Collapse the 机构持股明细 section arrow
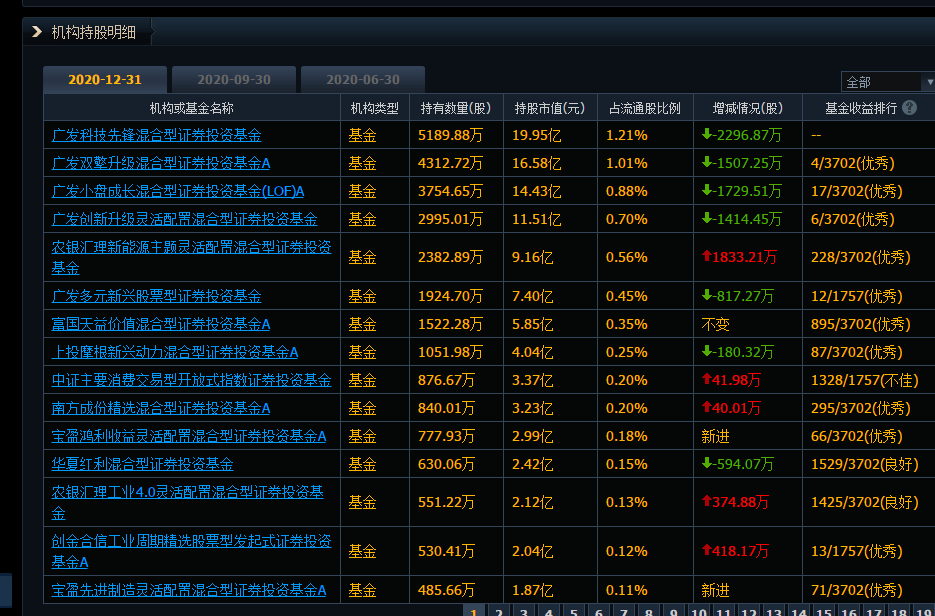The image size is (935, 616). click(x=37, y=32)
